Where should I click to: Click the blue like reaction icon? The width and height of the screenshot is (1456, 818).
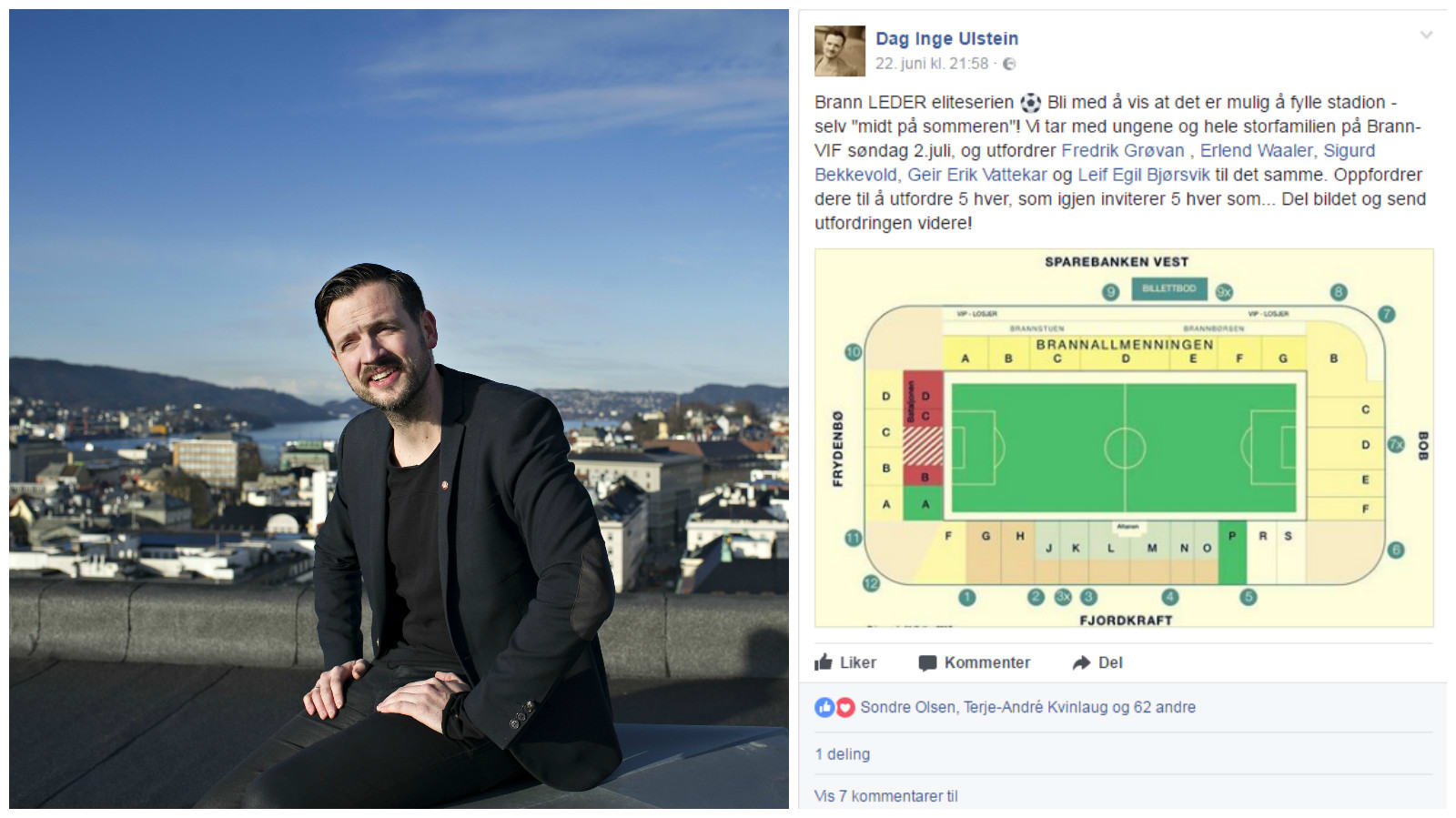pyautogui.click(x=824, y=707)
